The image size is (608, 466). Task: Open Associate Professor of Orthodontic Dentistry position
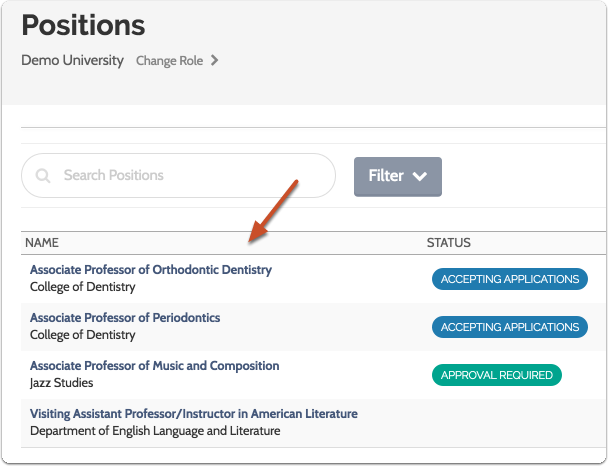(x=151, y=270)
